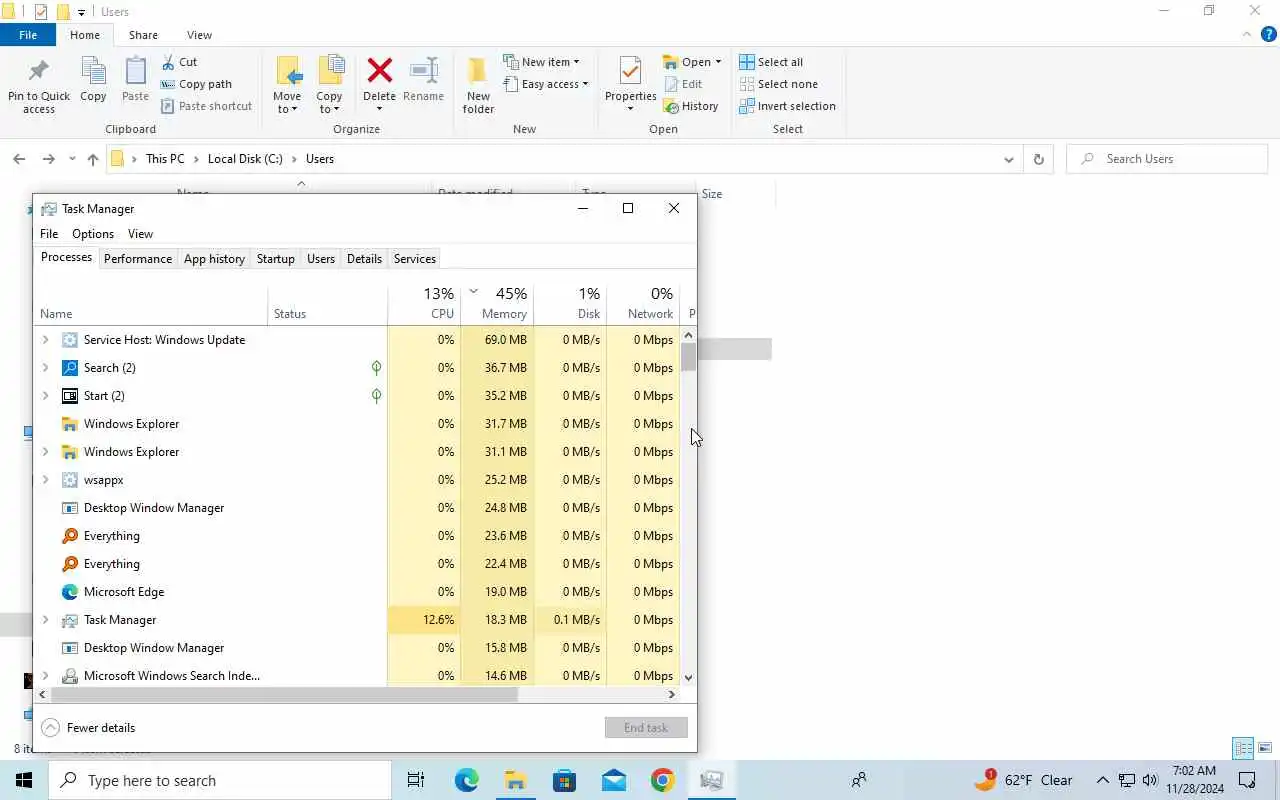Switch to the Startup tab

click(276, 259)
